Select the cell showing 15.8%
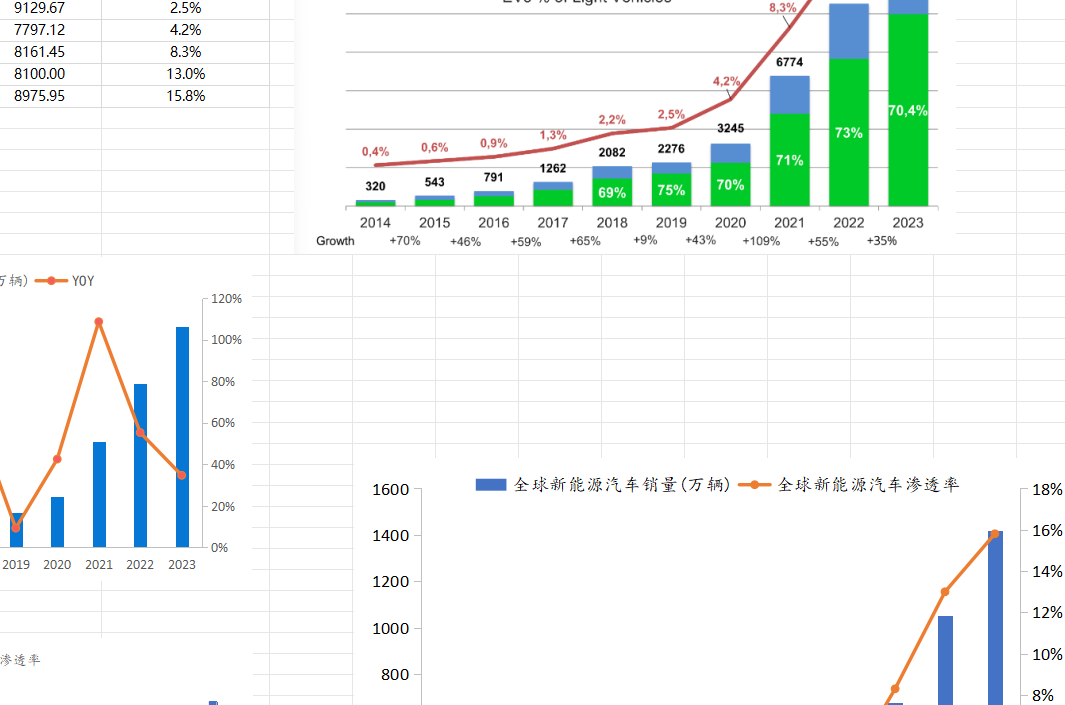Image resolution: width=1065 pixels, height=705 pixels. [x=187, y=96]
